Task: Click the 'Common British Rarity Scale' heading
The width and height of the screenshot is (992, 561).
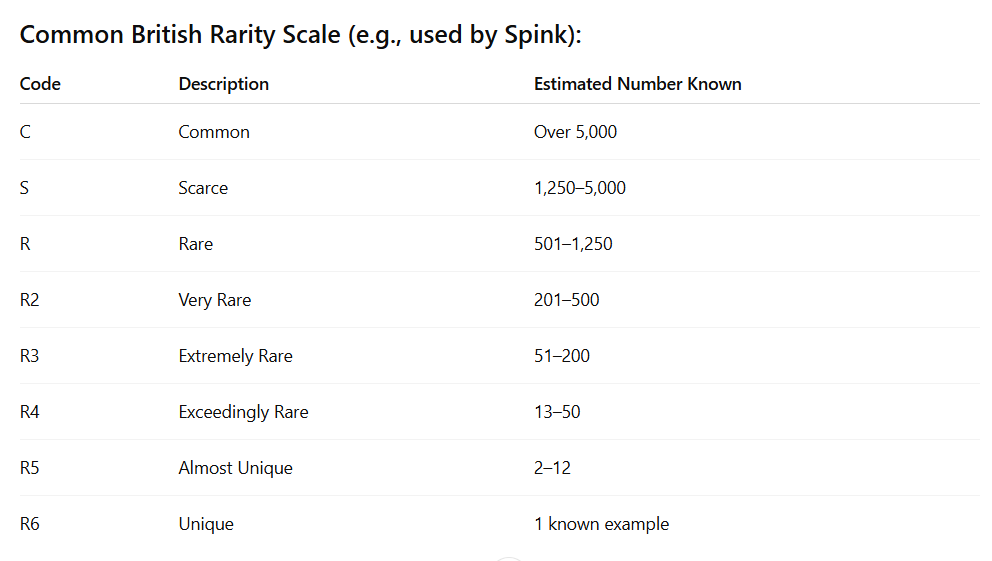Action: 301,35
